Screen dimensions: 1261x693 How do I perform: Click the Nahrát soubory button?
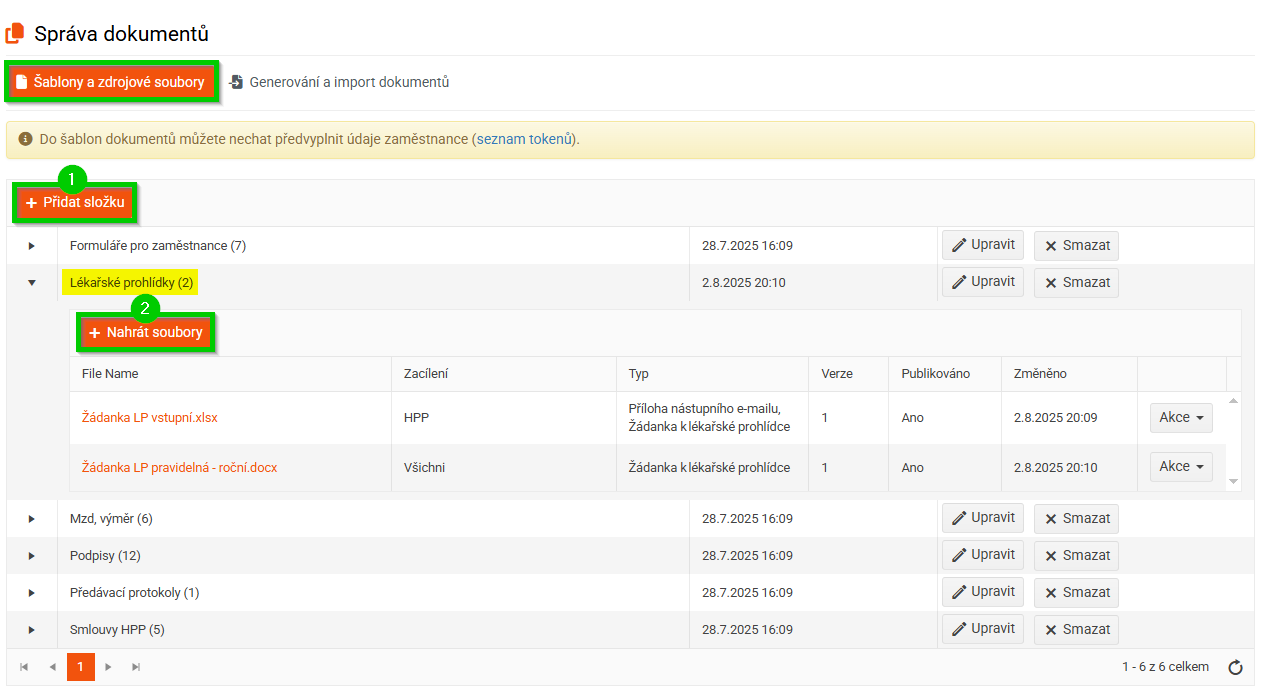tap(146, 333)
